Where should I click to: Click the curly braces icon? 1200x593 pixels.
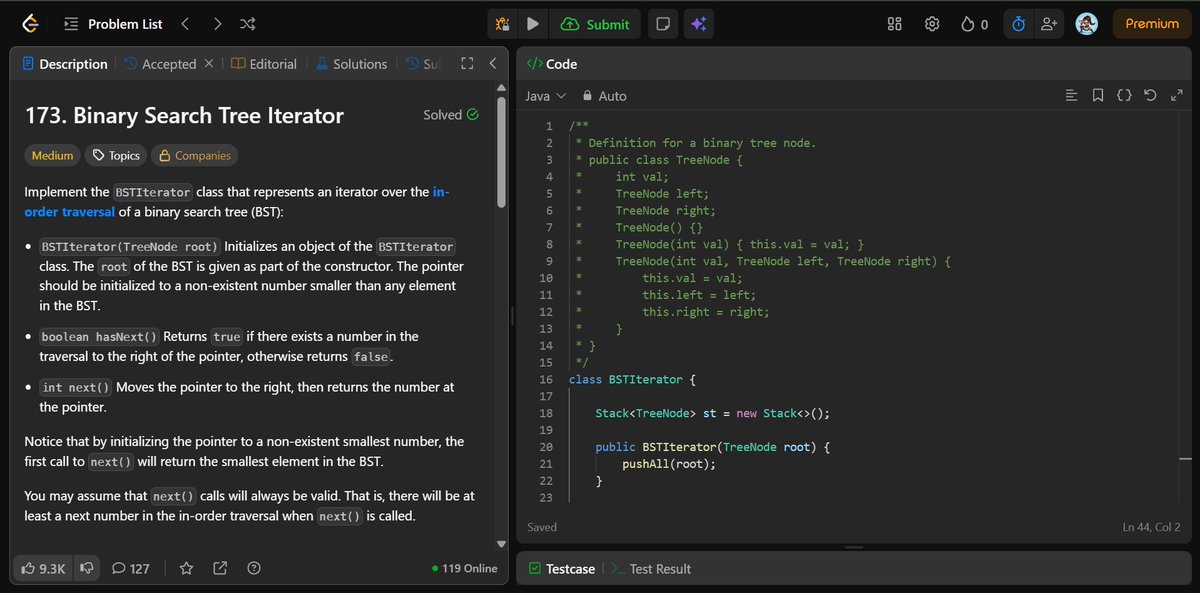1124,96
